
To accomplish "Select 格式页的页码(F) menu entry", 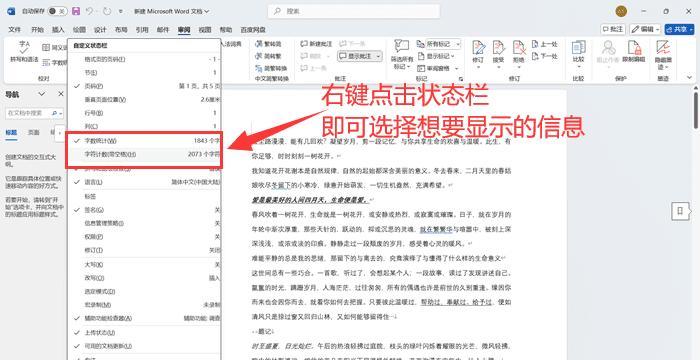I will [x=144, y=59].
